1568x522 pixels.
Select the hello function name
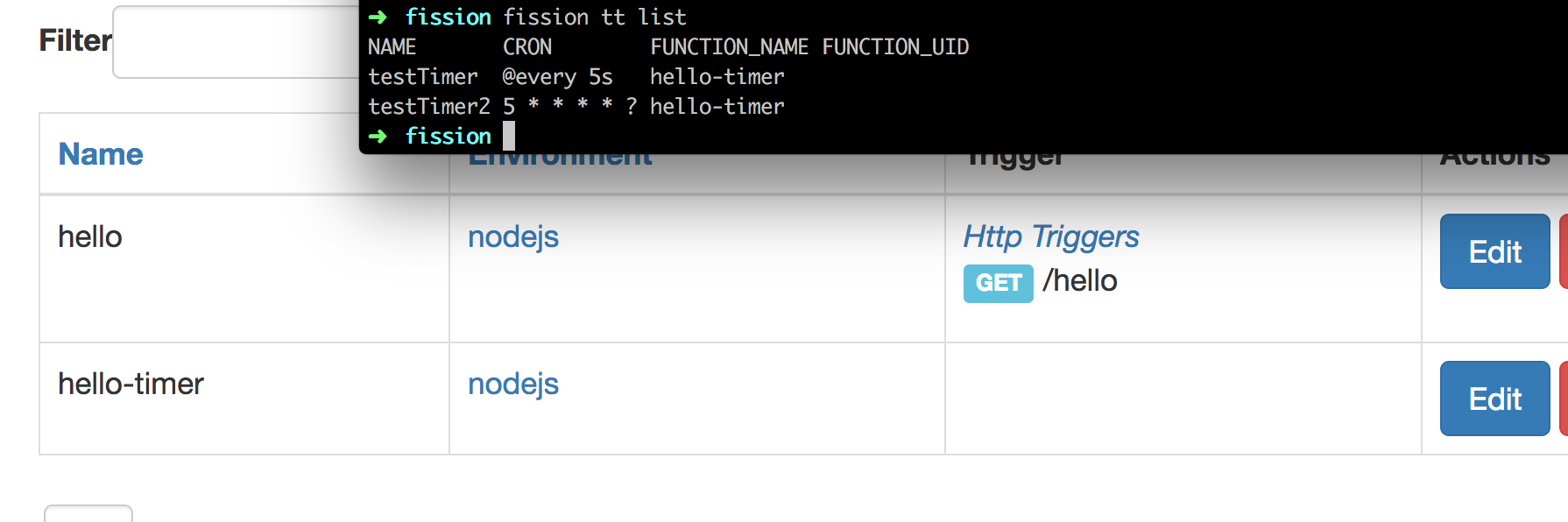tap(89, 236)
